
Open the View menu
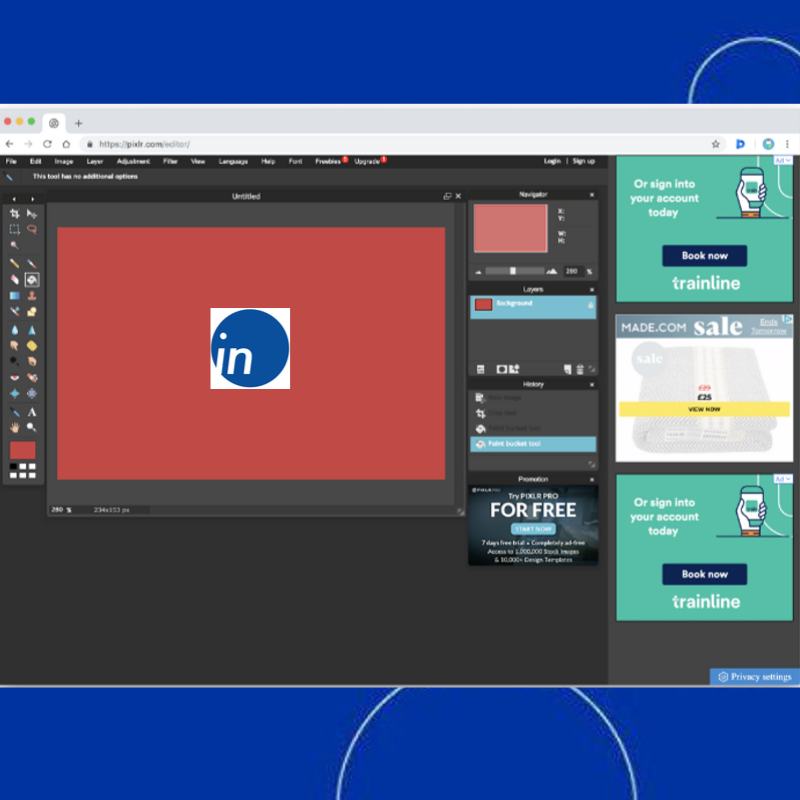pyautogui.click(x=198, y=161)
